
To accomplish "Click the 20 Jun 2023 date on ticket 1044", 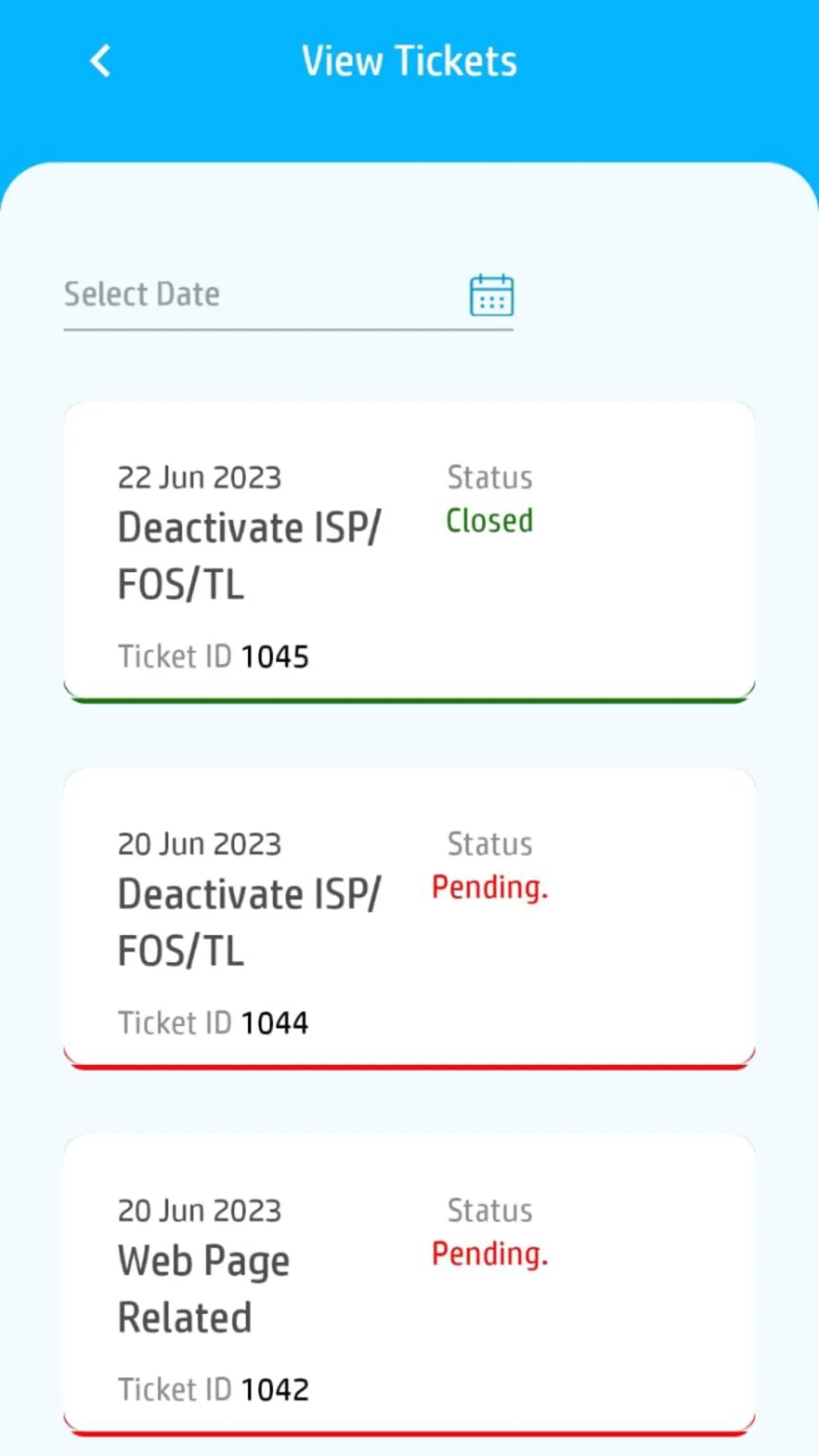I will coord(199,844).
